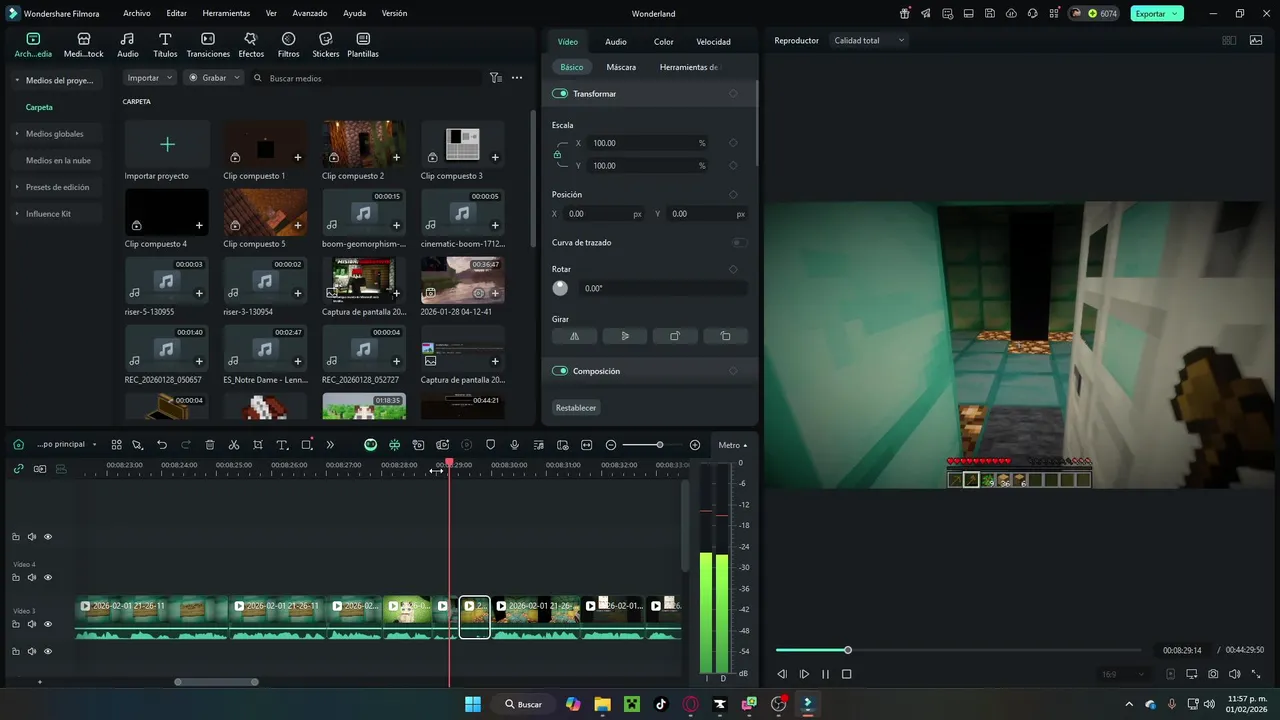Flip the clip horizontally
This screenshot has height=720, width=1280.
575,336
